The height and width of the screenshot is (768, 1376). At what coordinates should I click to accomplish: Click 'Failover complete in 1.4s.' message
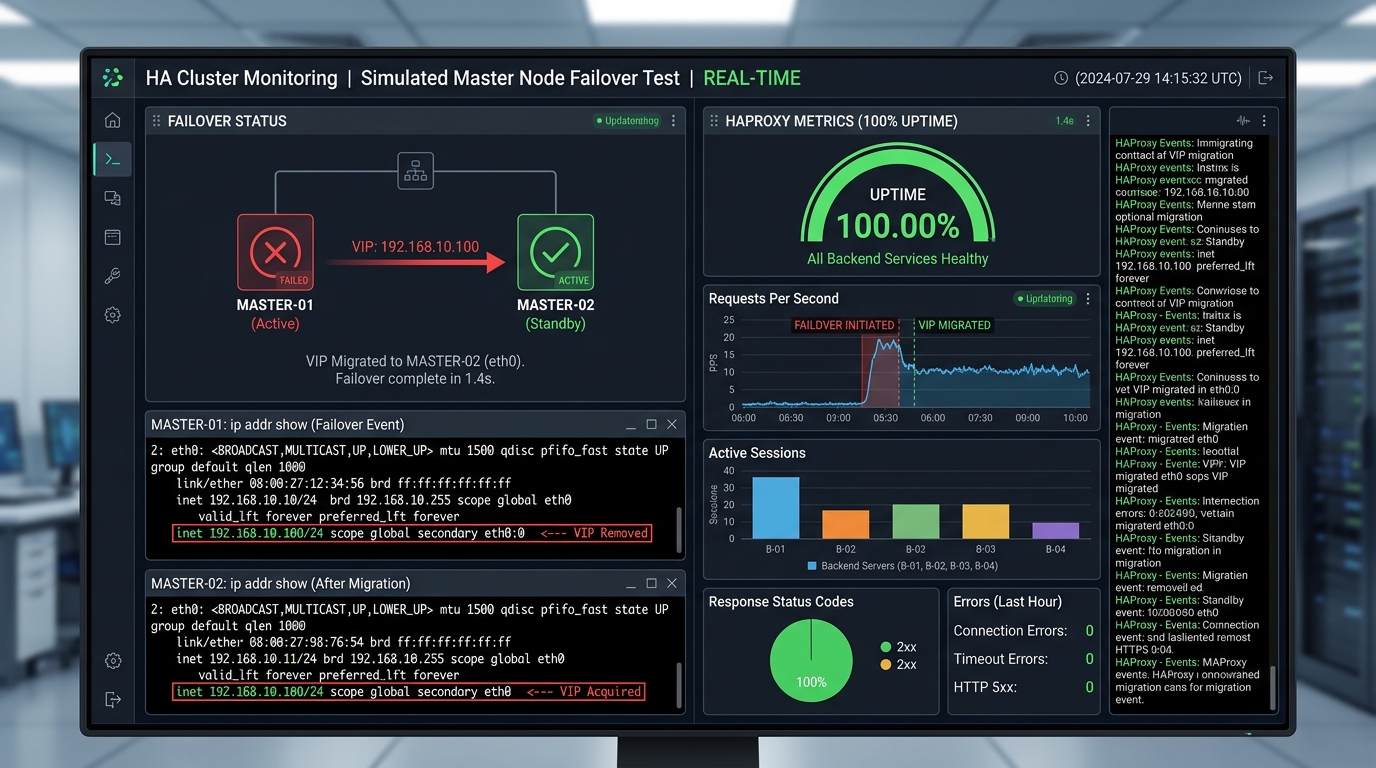415,379
